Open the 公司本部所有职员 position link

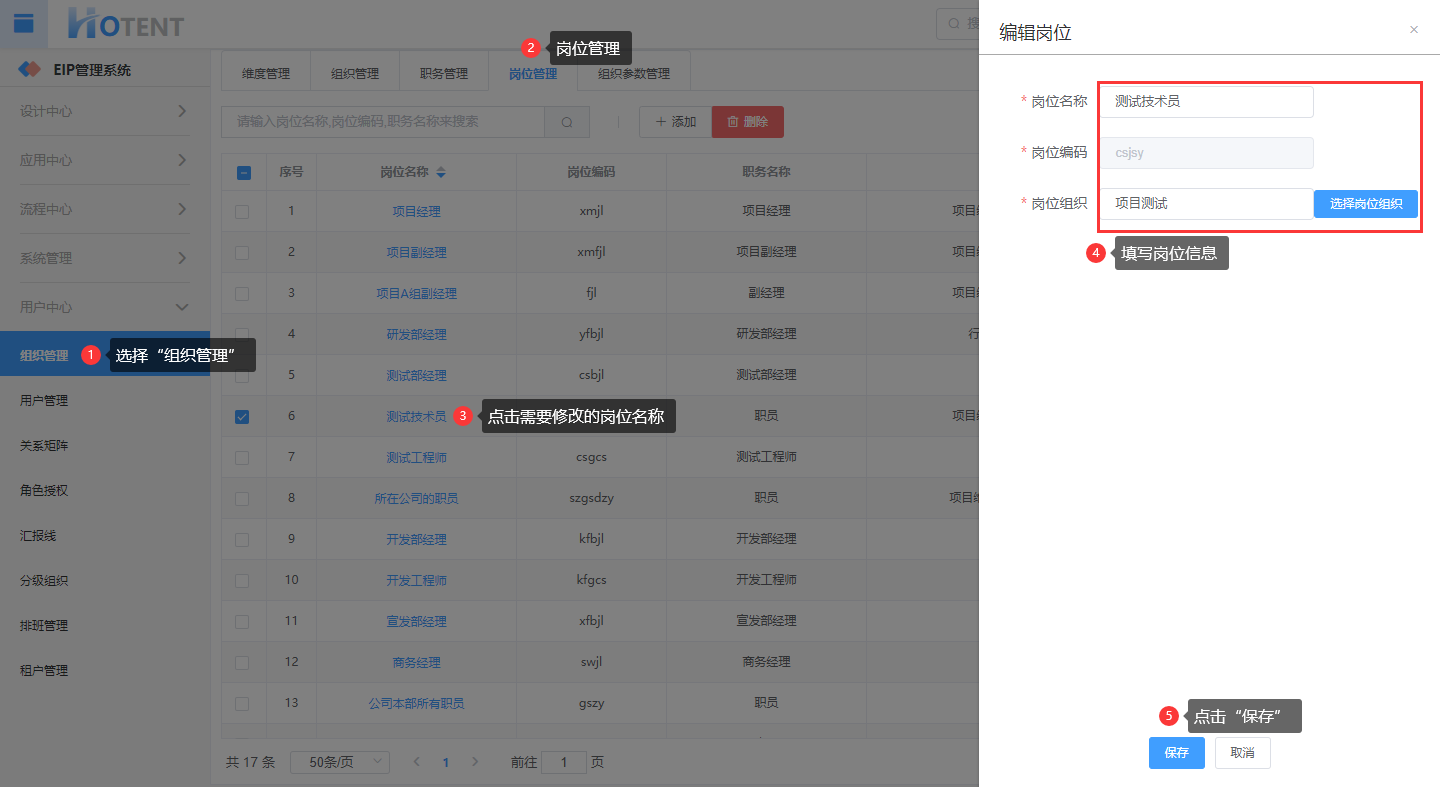(417, 704)
